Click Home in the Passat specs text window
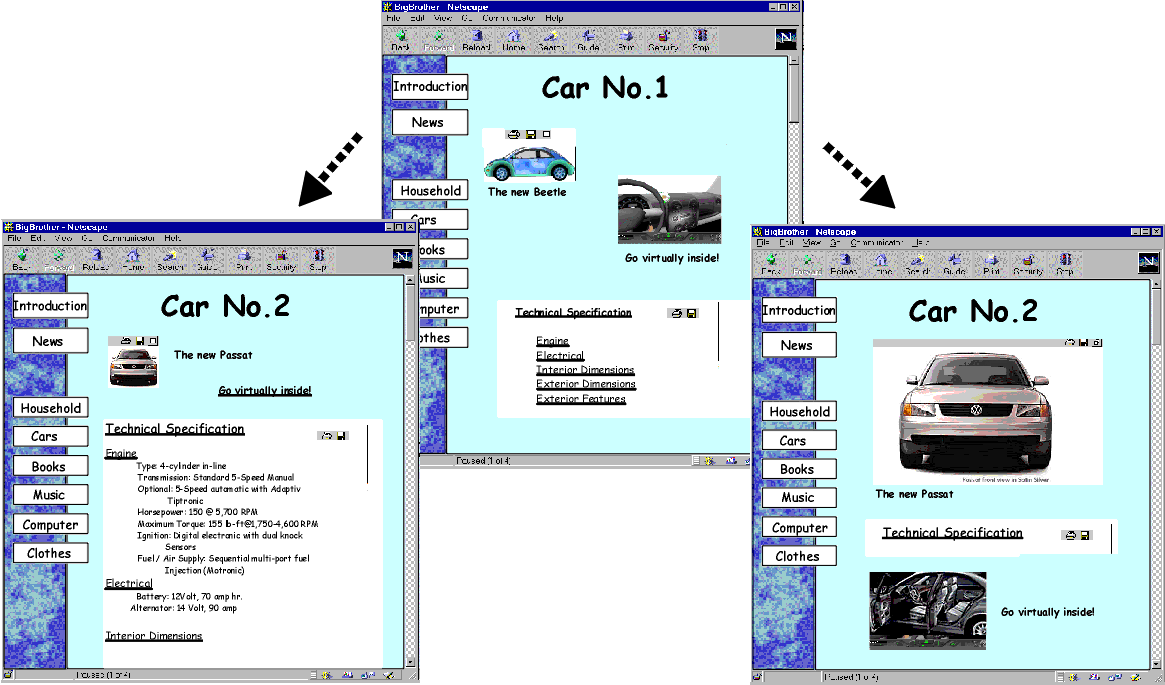This screenshot has width=1165, height=685. [x=132, y=260]
